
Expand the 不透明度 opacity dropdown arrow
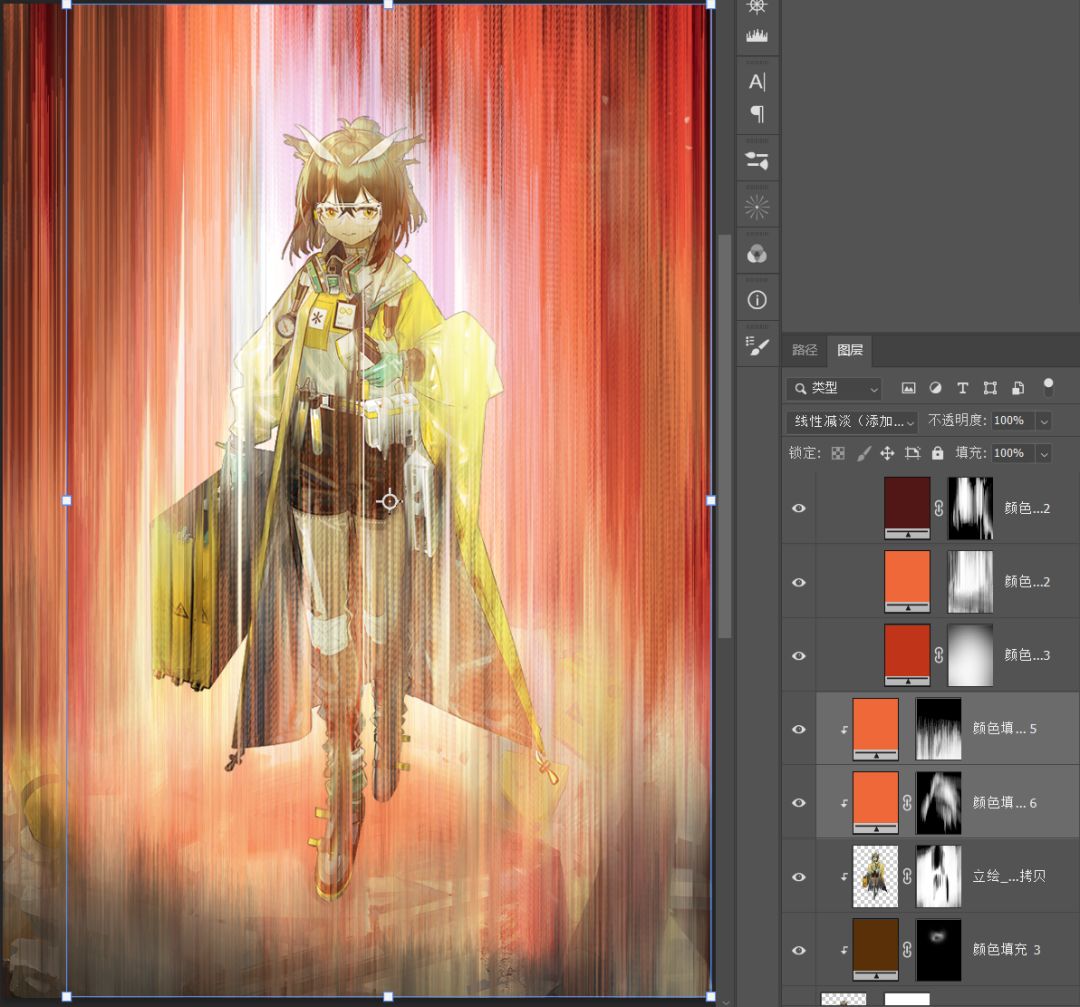[1044, 421]
